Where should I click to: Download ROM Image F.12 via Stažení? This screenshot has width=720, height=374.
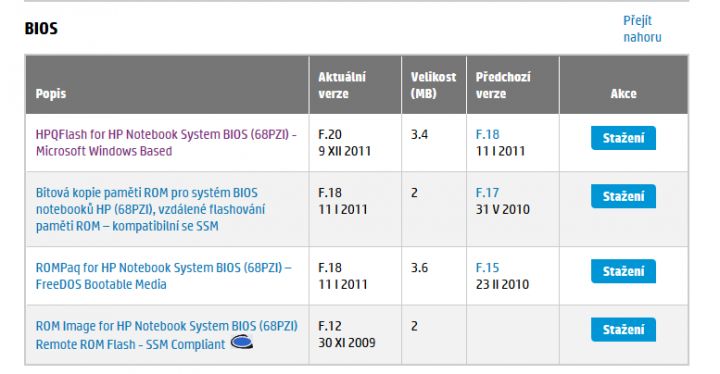[623, 329]
